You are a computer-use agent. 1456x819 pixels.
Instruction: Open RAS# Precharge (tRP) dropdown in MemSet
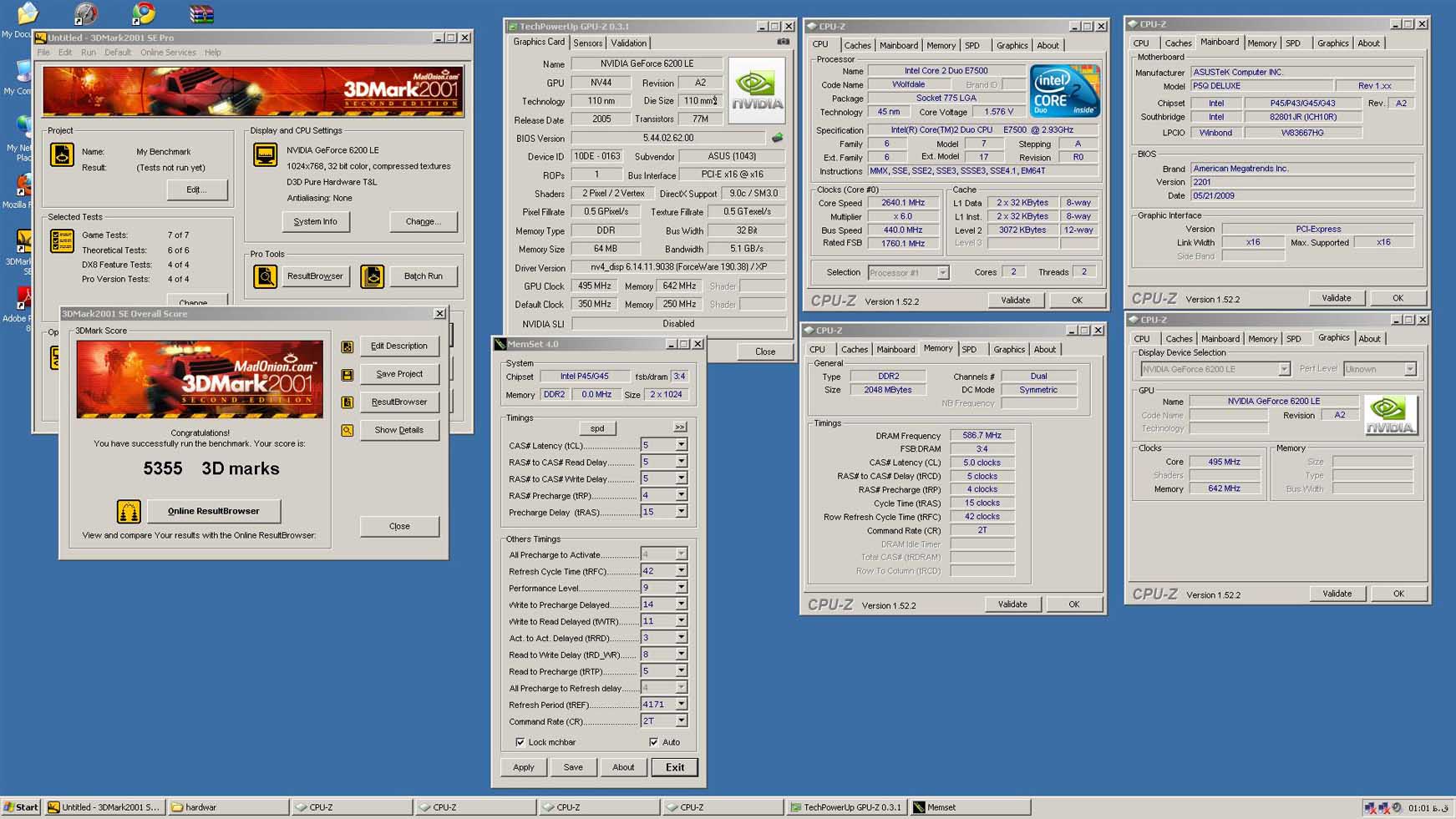click(681, 495)
